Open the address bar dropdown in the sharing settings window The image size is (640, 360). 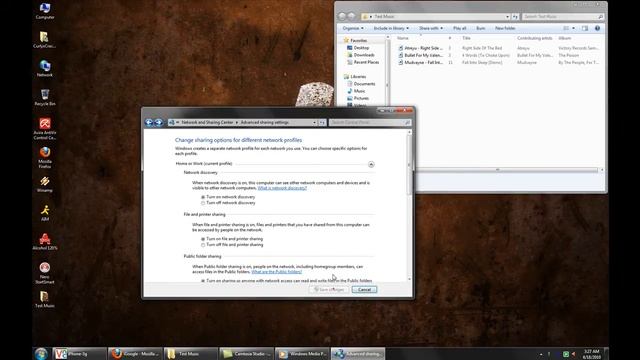(x=314, y=122)
